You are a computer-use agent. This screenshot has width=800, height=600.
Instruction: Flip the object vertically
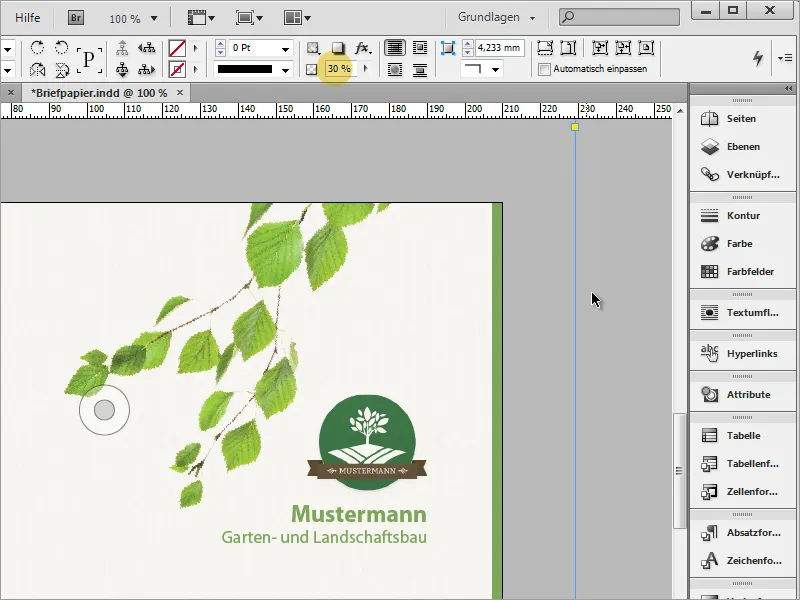(x=62, y=69)
